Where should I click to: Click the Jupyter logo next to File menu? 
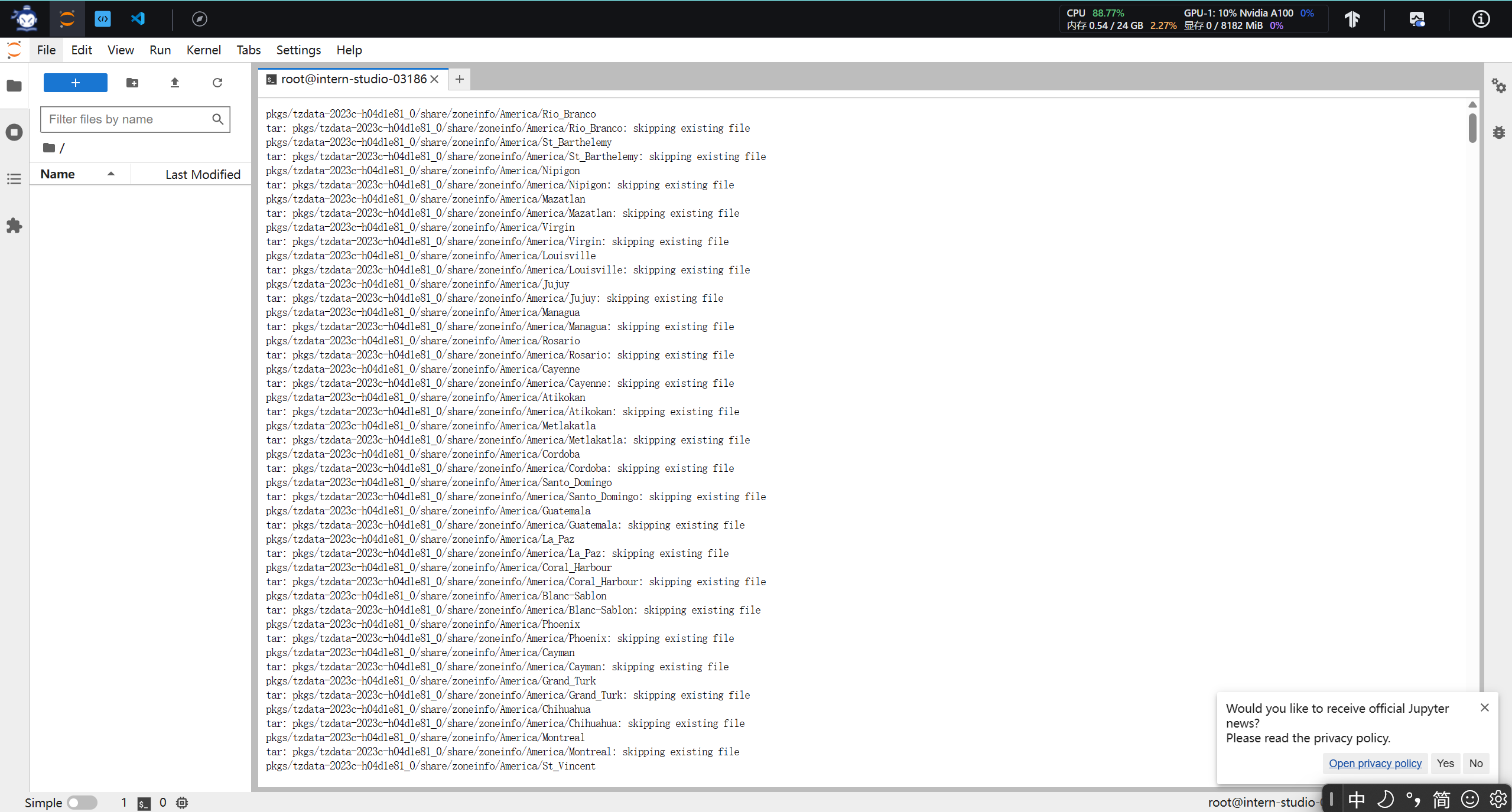[x=14, y=50]
